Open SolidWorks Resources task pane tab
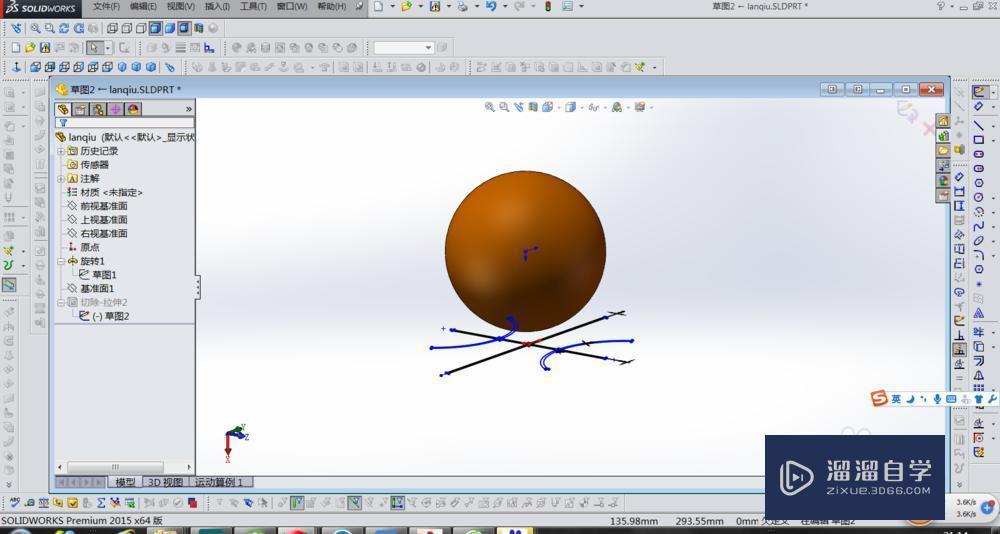Image resolution: width=1000 pixels, height=534 pixels. [x=943, y=121]
